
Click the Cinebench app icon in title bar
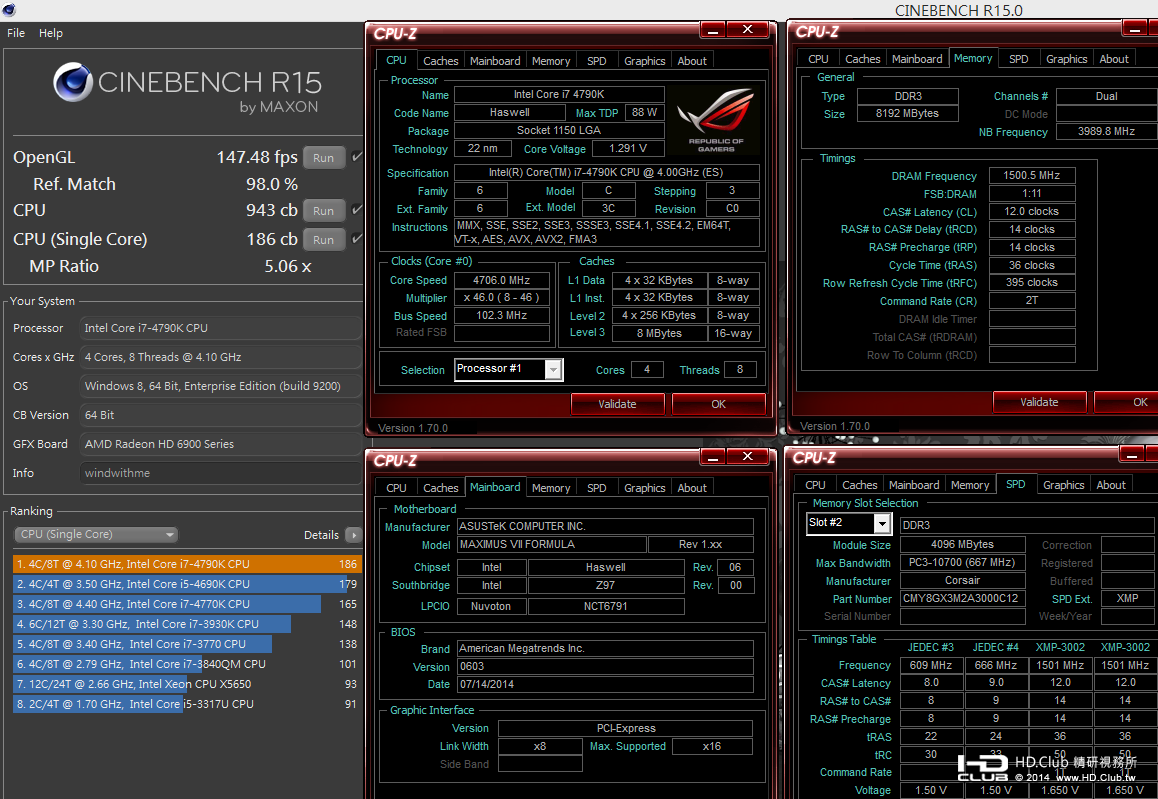9,10
